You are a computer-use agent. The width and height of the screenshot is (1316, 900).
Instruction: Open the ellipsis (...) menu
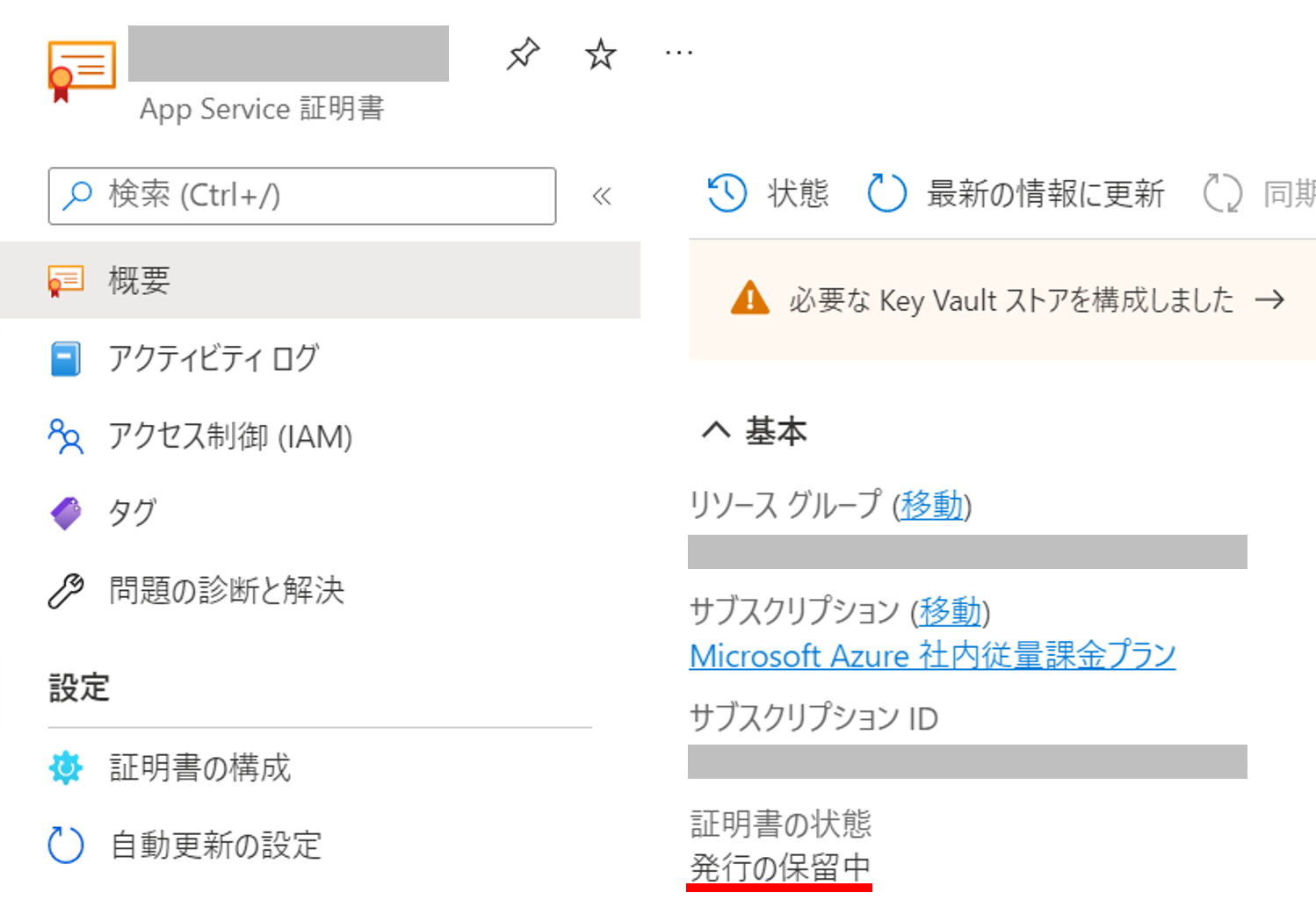pos(678,53)
